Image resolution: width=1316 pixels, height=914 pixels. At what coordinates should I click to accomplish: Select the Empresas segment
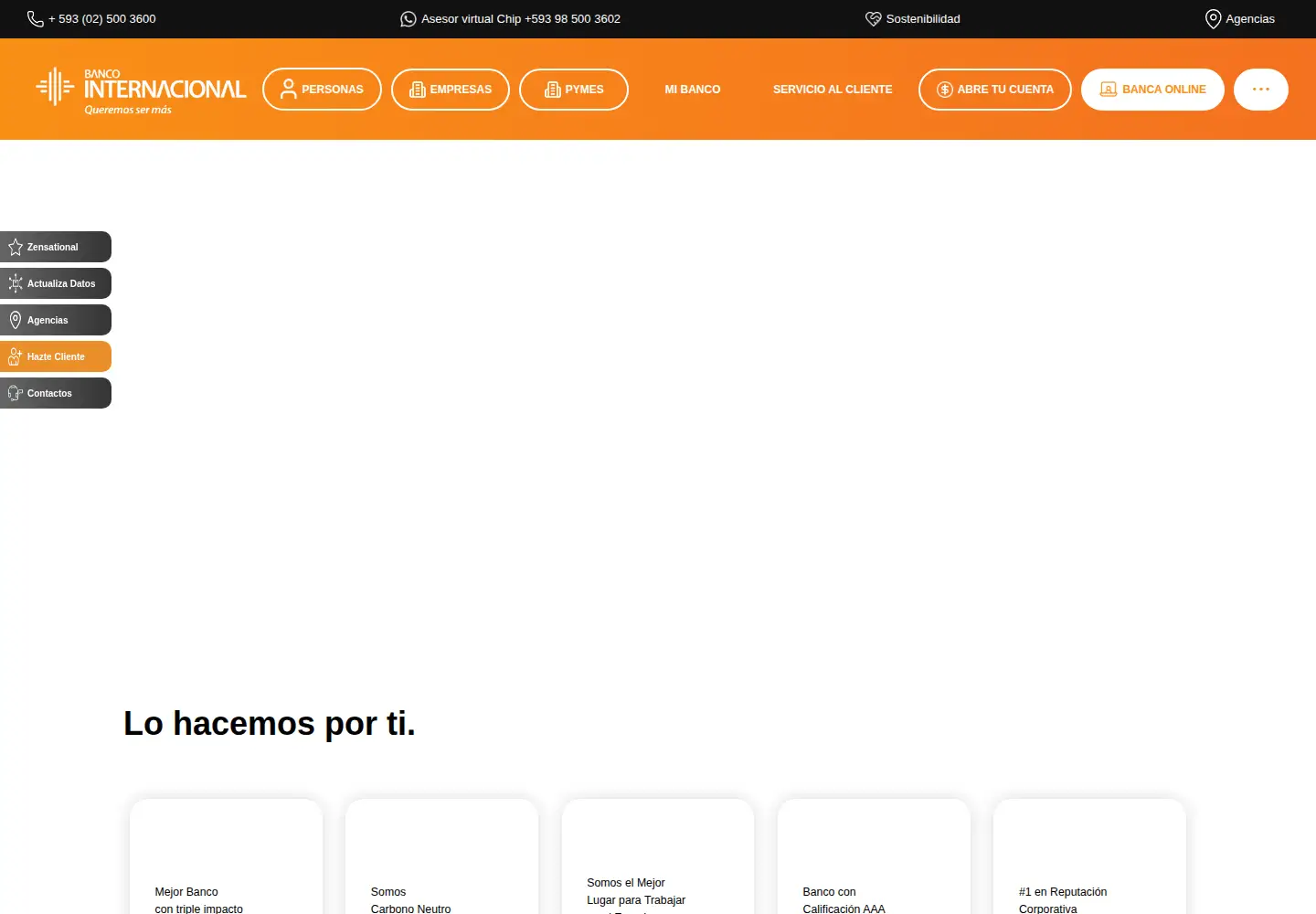point(451,90)
